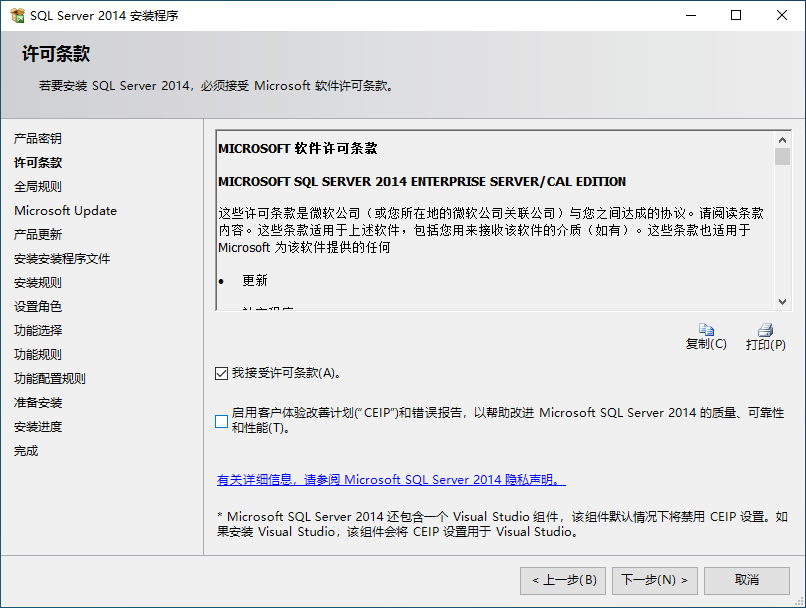Select the 产品密钥 step in sidebar
Viewport: 806px width, 608px height.
click(38, 139)
